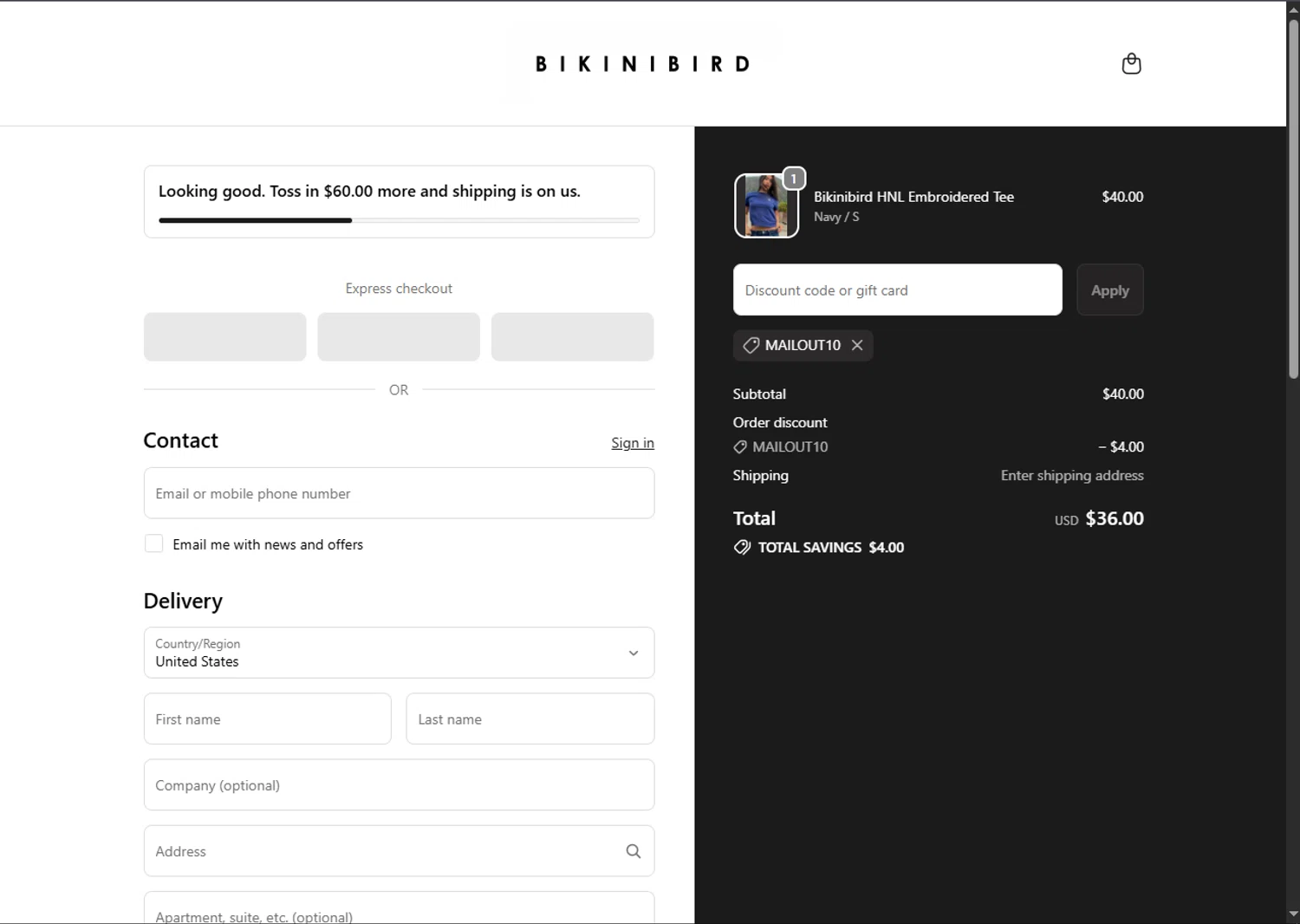Image resolution: width=1300 pixels, height=924 pixels.
Task: Remove the MAILOUT10 discount code
Action: pos(857,345)
